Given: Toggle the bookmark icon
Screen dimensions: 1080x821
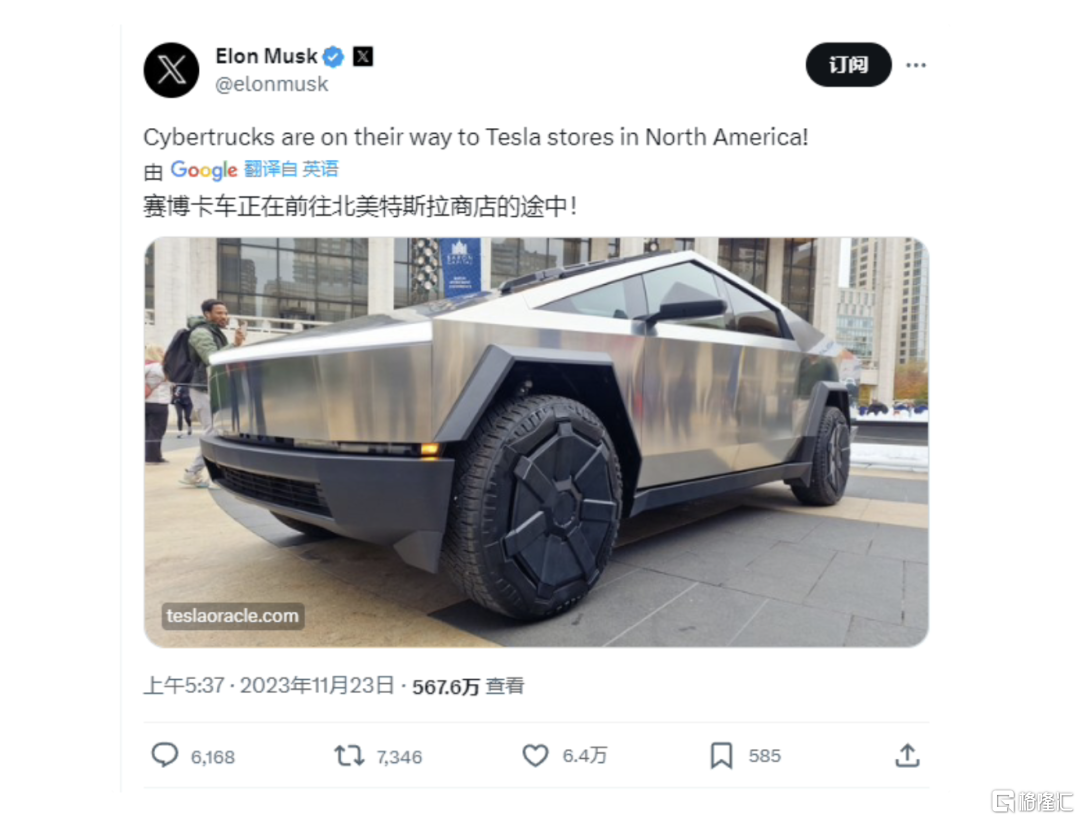Looking at the screenshot, I should point(721,756).
